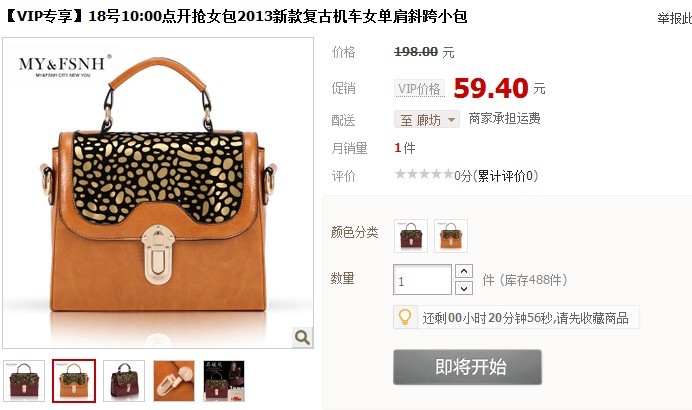
Task: Select the orange bag color option
Action: [x=451, y=236]
